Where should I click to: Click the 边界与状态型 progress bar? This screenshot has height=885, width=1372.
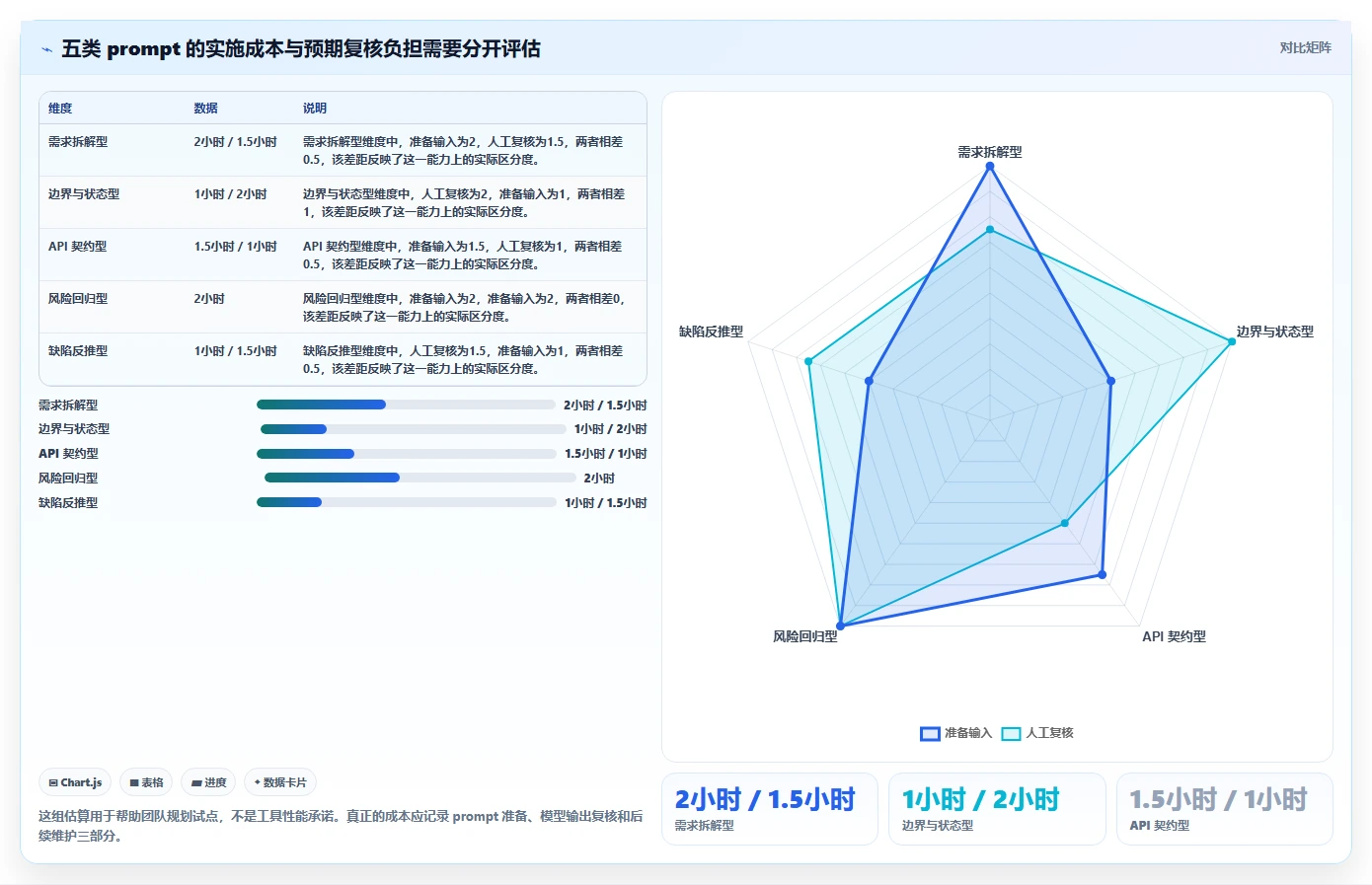[413, 429]
